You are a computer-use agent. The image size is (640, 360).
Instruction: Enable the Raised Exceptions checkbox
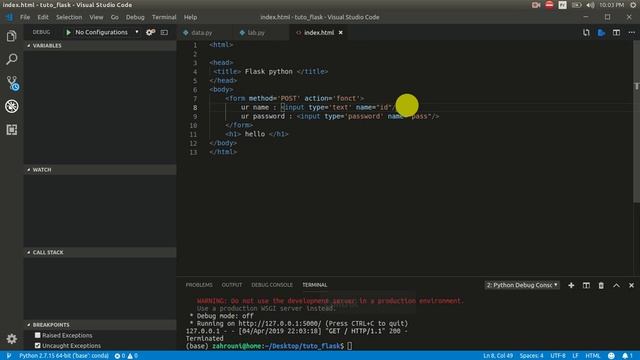tap(38, 335)
